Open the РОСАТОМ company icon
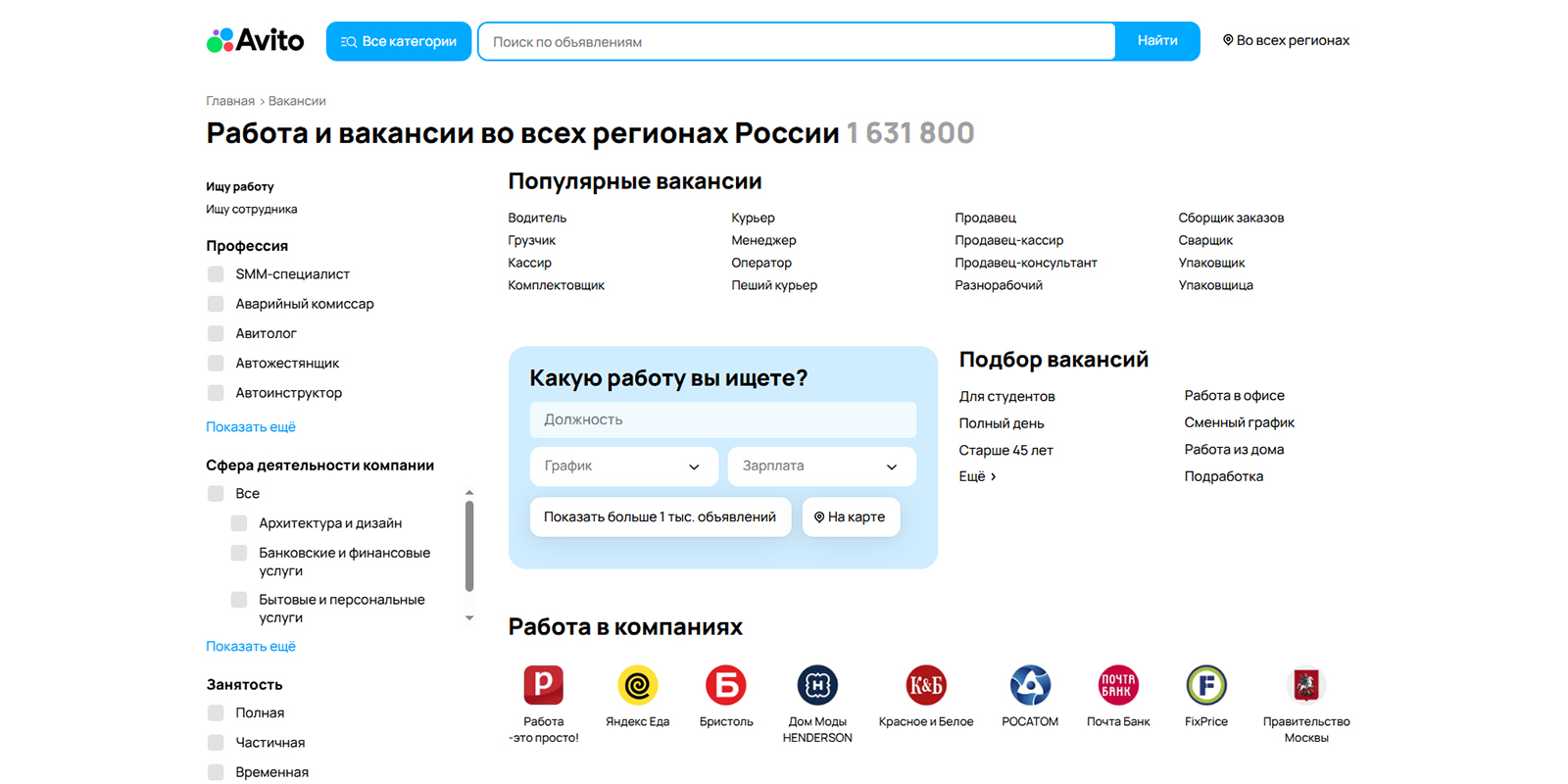 point(1030,685)
